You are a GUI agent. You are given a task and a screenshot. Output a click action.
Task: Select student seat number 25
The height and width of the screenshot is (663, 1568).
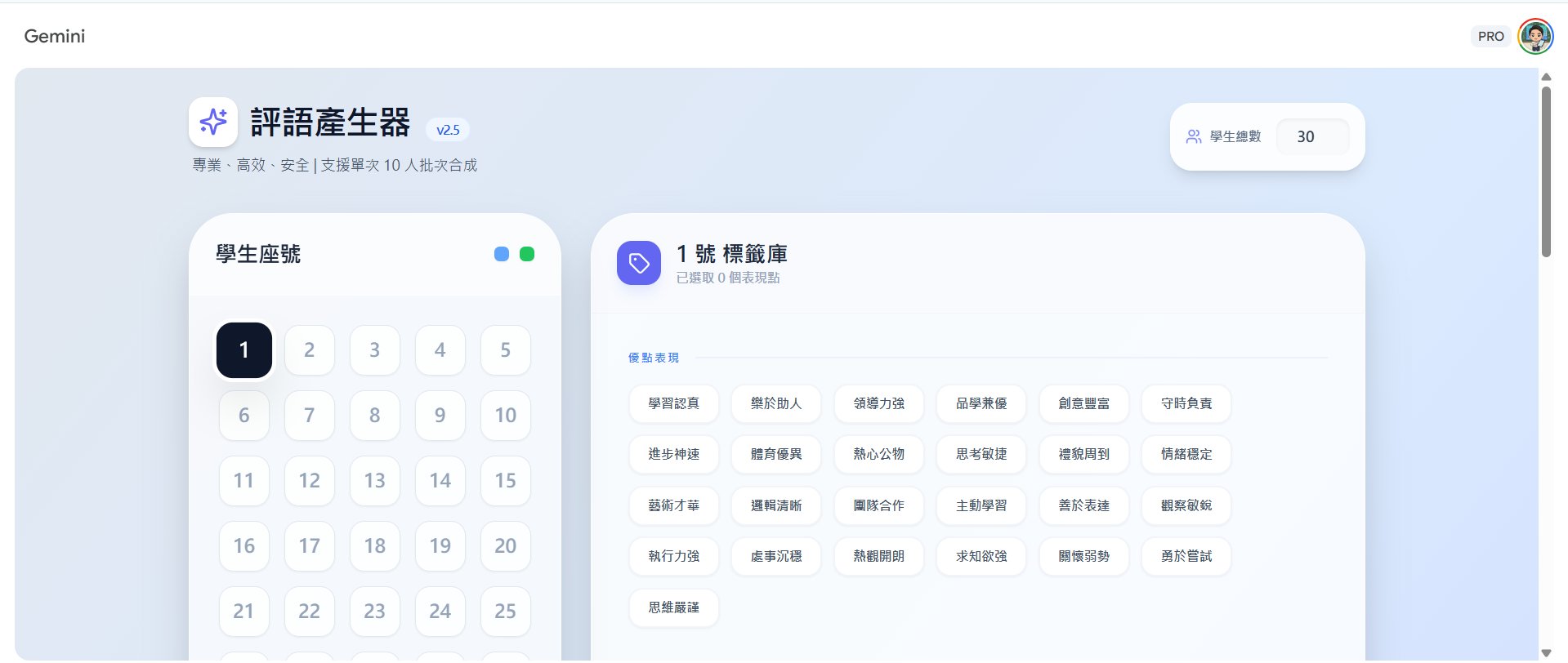tap(506, 612)
